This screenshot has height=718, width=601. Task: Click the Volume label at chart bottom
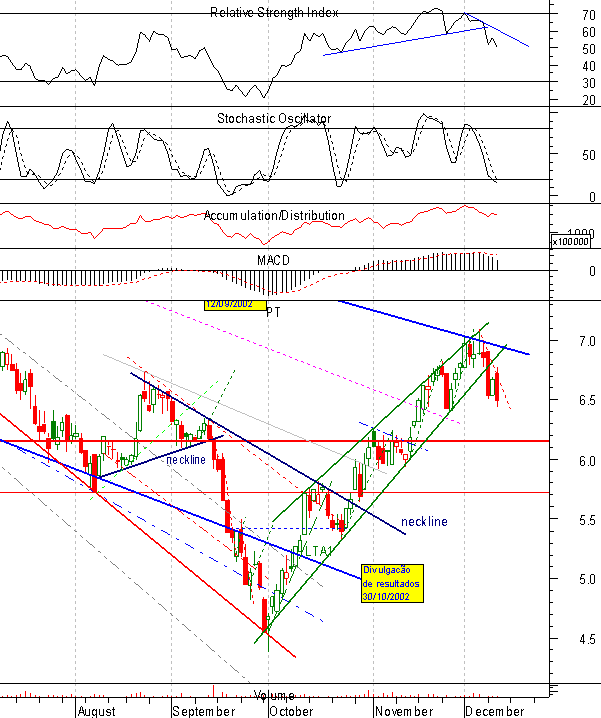(x=274, y=696)
